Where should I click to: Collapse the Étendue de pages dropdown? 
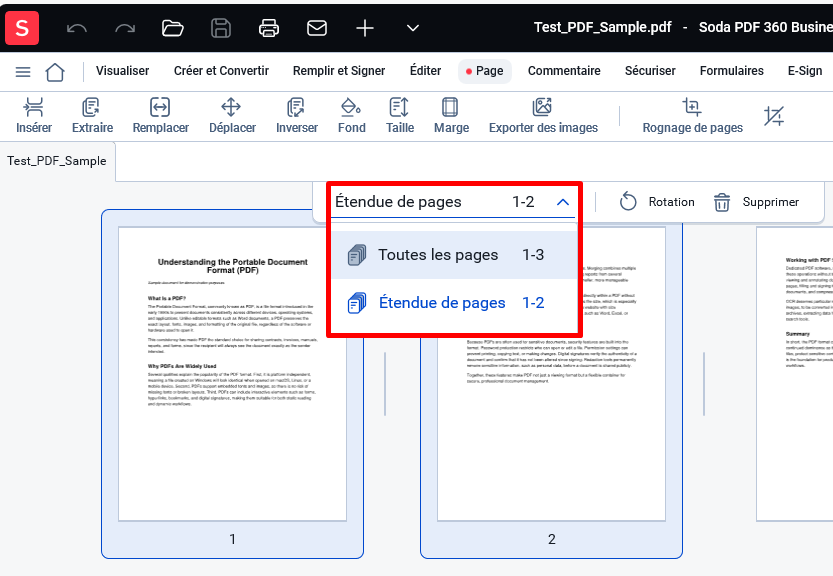563,202
